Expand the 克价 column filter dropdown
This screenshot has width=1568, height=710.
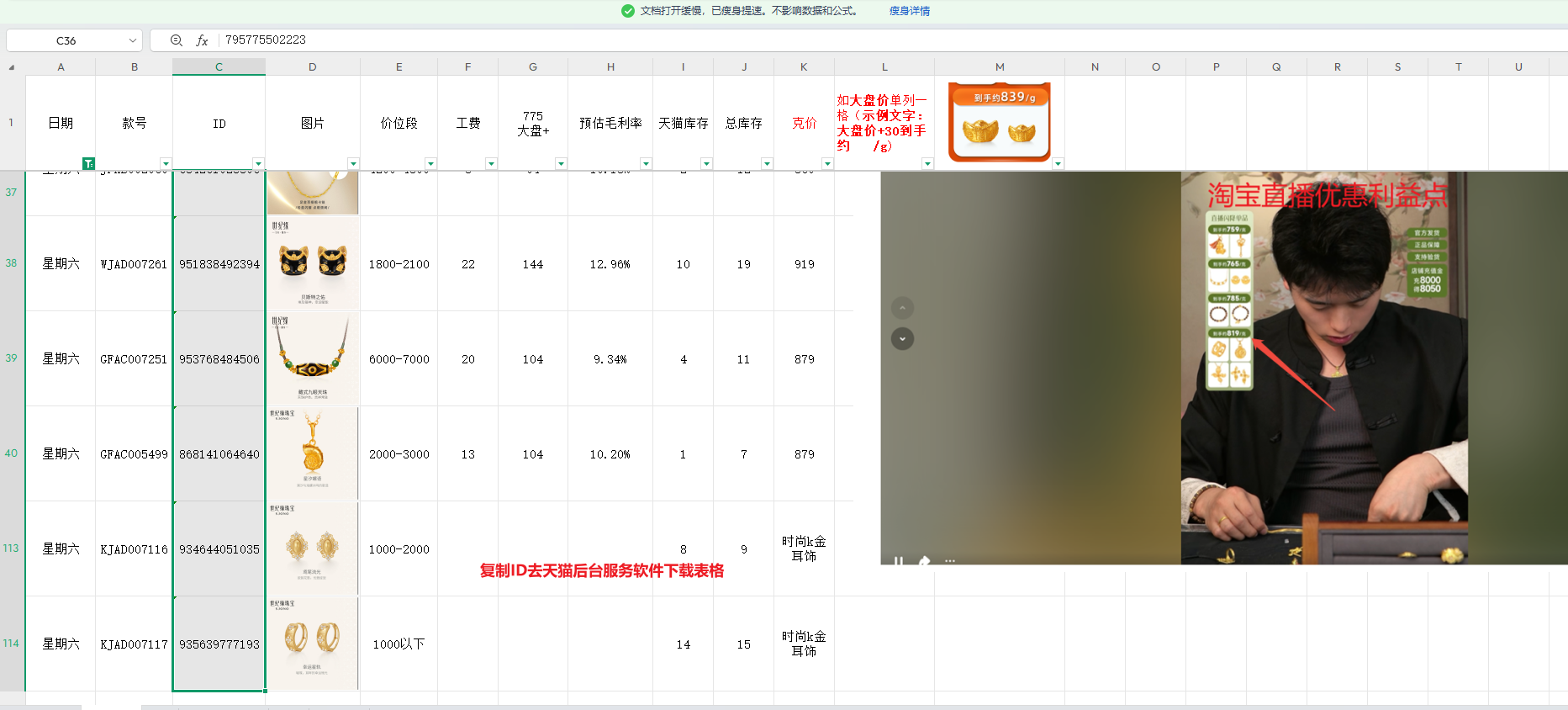coord(827,164)
